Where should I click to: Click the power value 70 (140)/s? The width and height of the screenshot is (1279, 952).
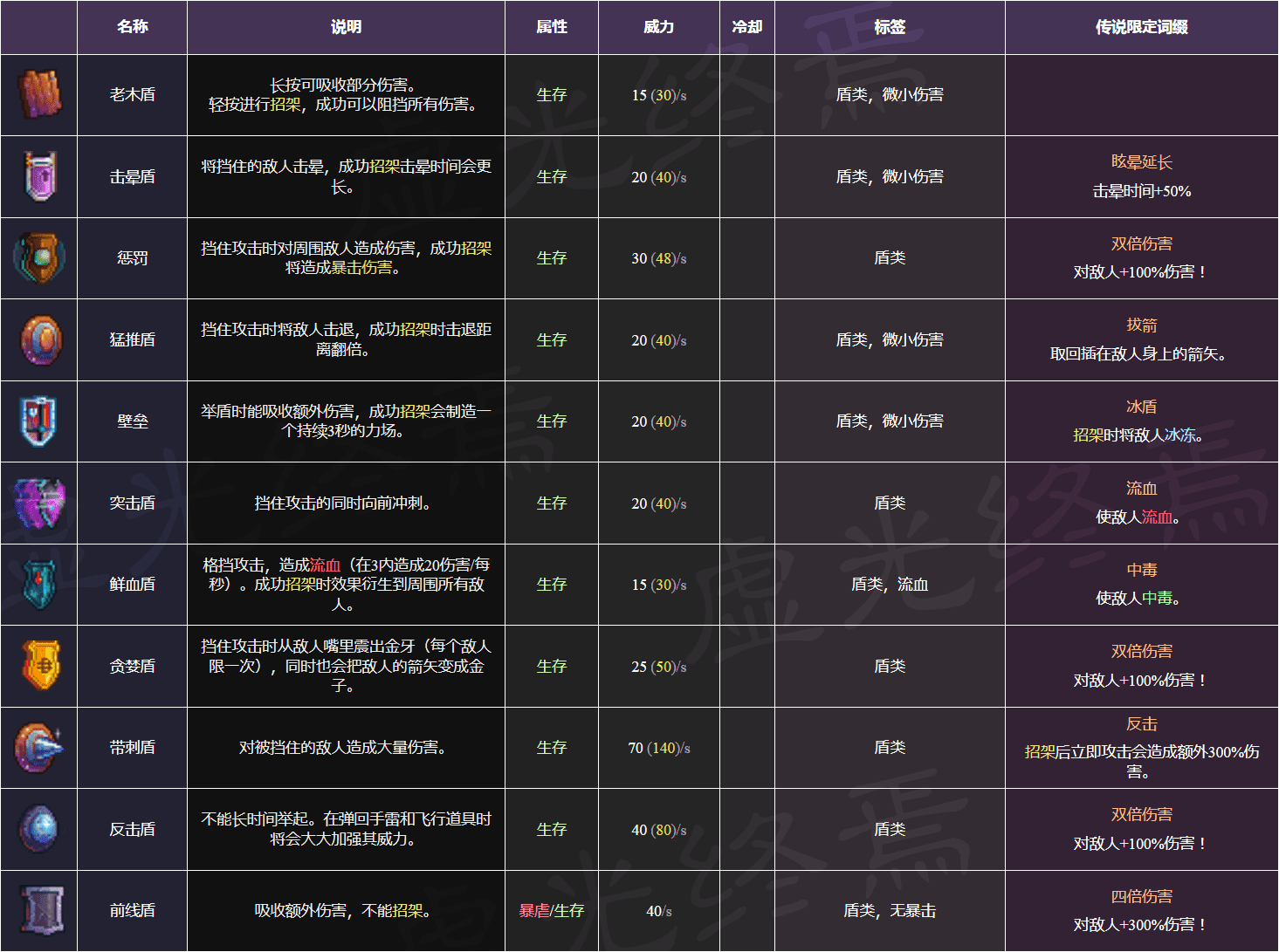pos(659,749)
